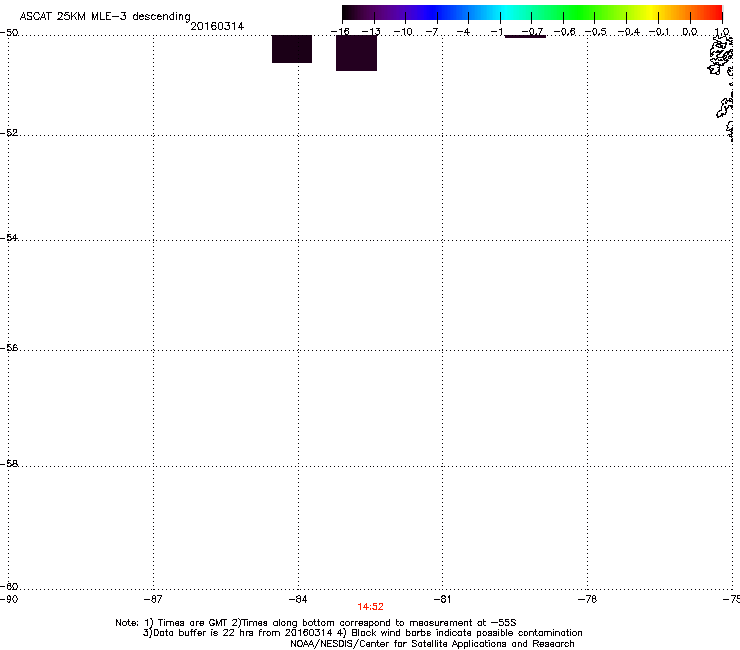
Task: Click the 1.0 color bar label
Action: pyautogui.click(x=722, y=32)
